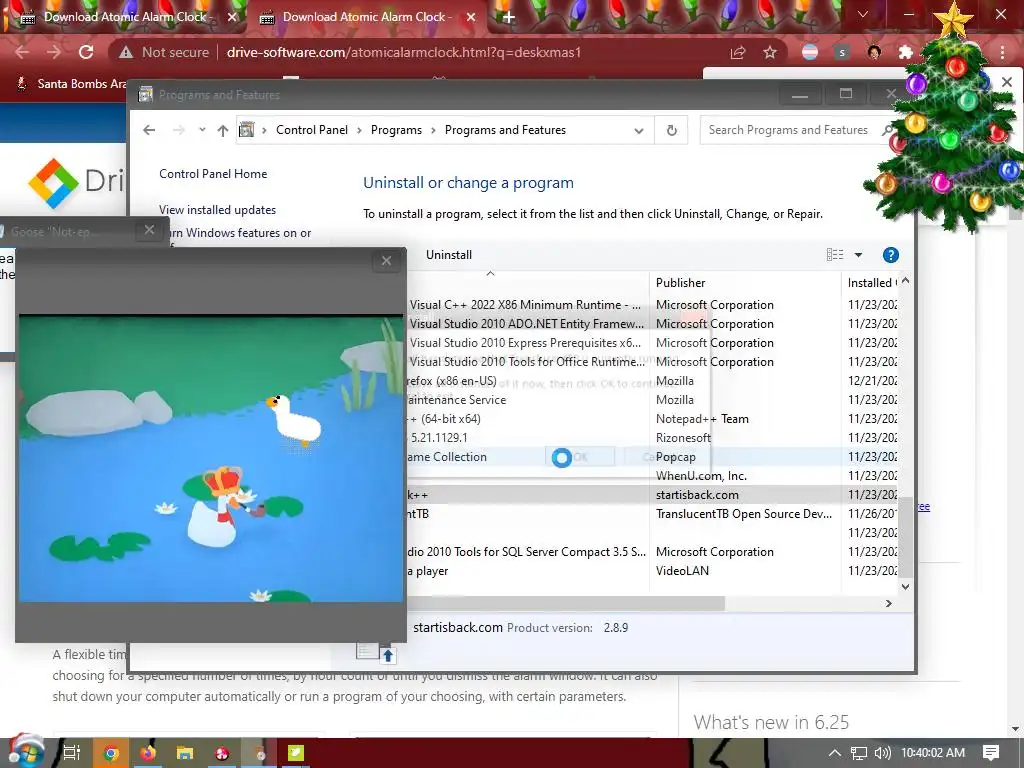Bookmark this page with the star icon
The width and height of the screenshot is (1024, 768).
point(770,52)
